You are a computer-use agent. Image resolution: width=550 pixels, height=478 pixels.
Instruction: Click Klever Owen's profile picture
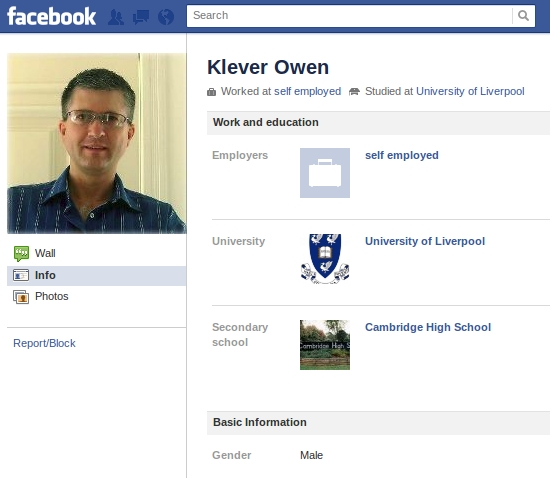point(97,143)
